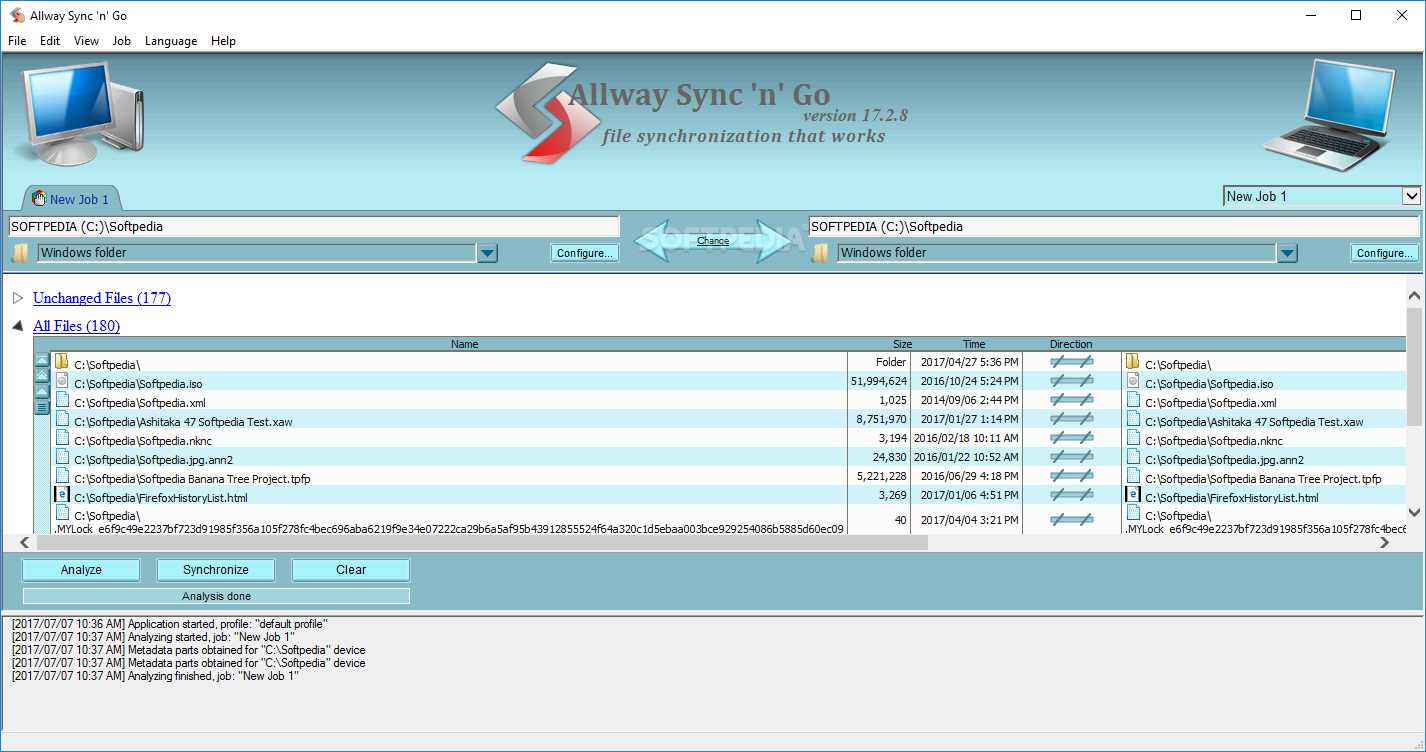1426x752 pixels.
Task: Click direction icon for Ashitaka 47 Softpedia Test.xaw
Action: click(x=1071, y=419)
